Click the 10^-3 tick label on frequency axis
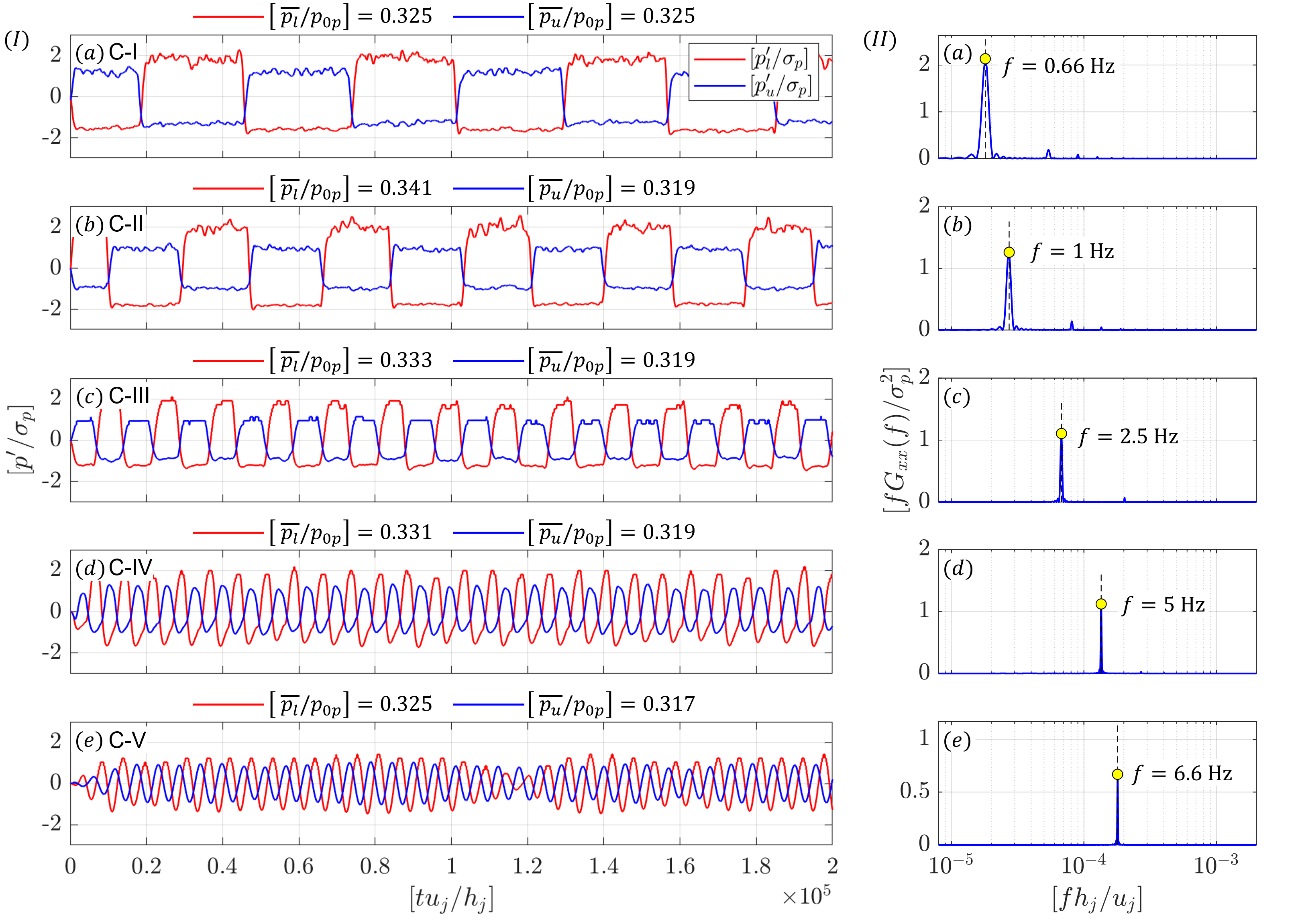The width and height of the screenshot is (1296, 924). click(x=1216, y=865)
